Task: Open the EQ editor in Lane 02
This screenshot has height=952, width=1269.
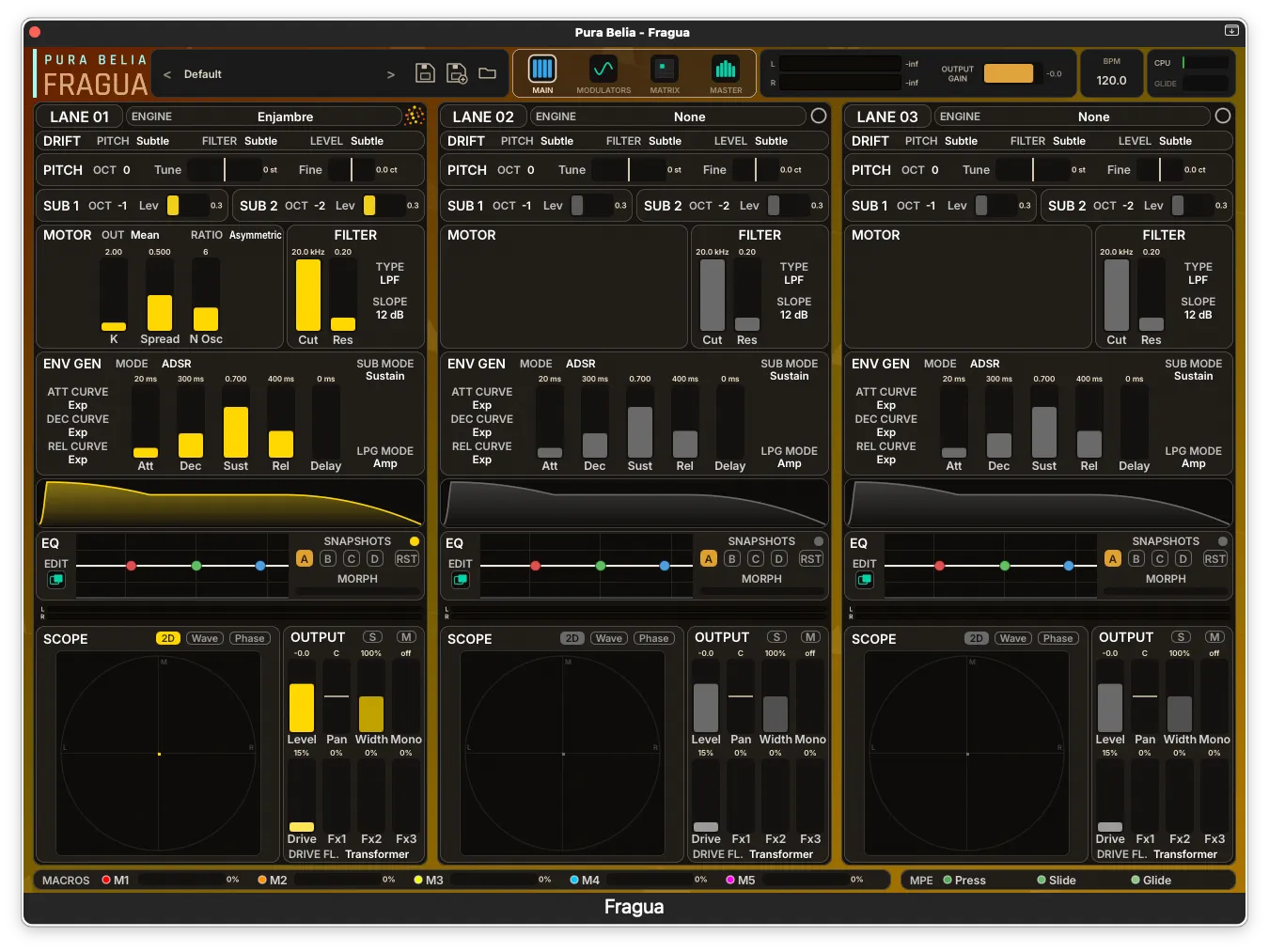Action: tap(461, 580)
